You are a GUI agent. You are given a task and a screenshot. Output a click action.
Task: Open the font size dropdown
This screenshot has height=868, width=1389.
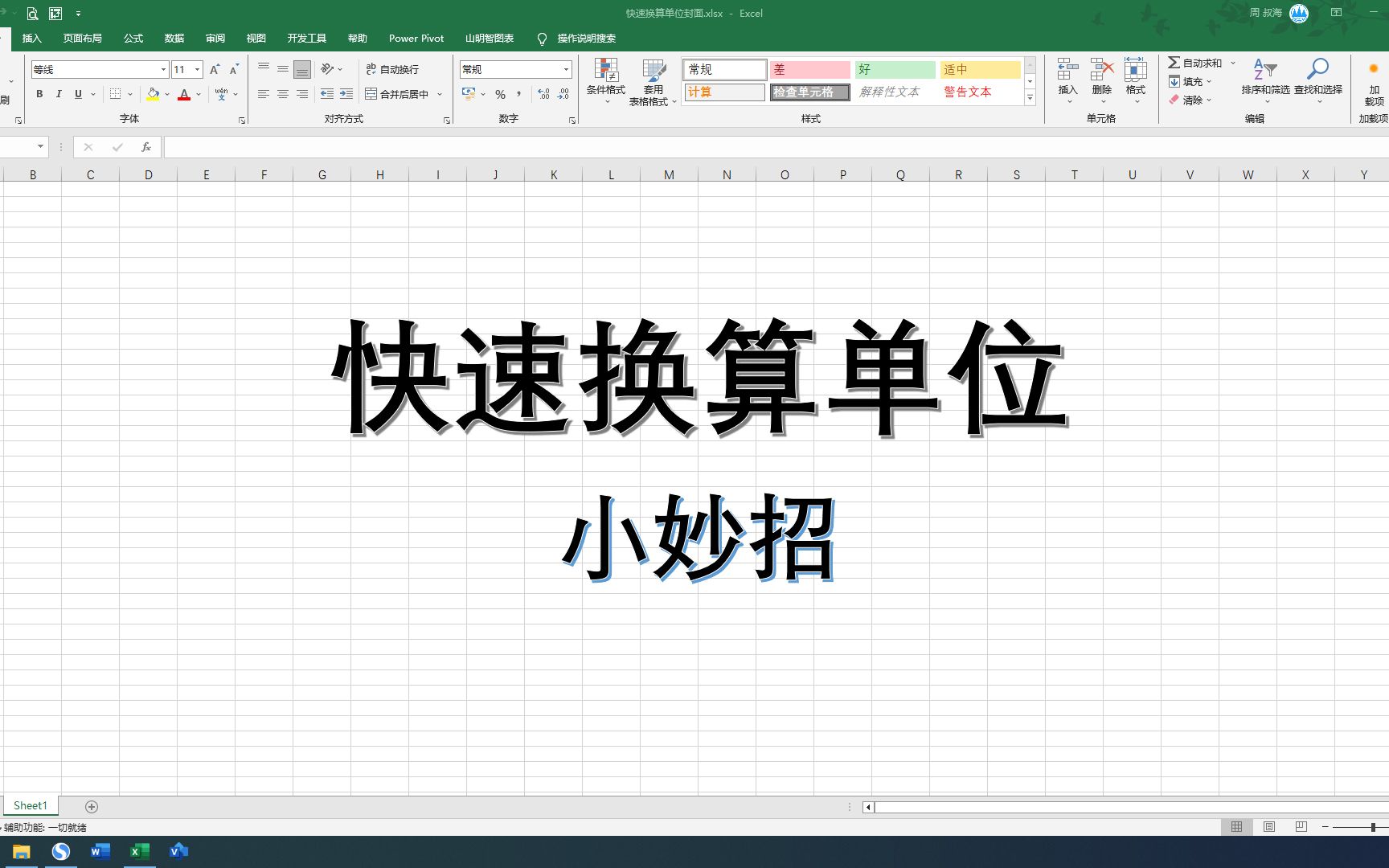tap(197, 70)
